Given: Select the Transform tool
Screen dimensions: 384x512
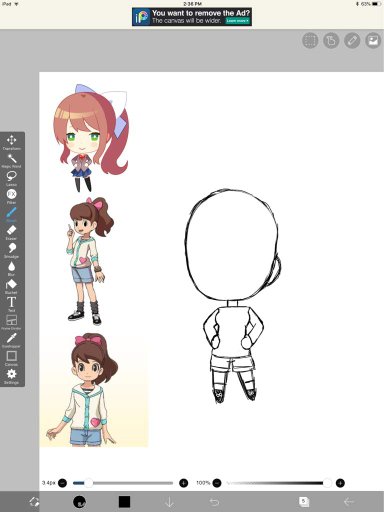Looking at the screenshot, I should (x=12, y=142).
